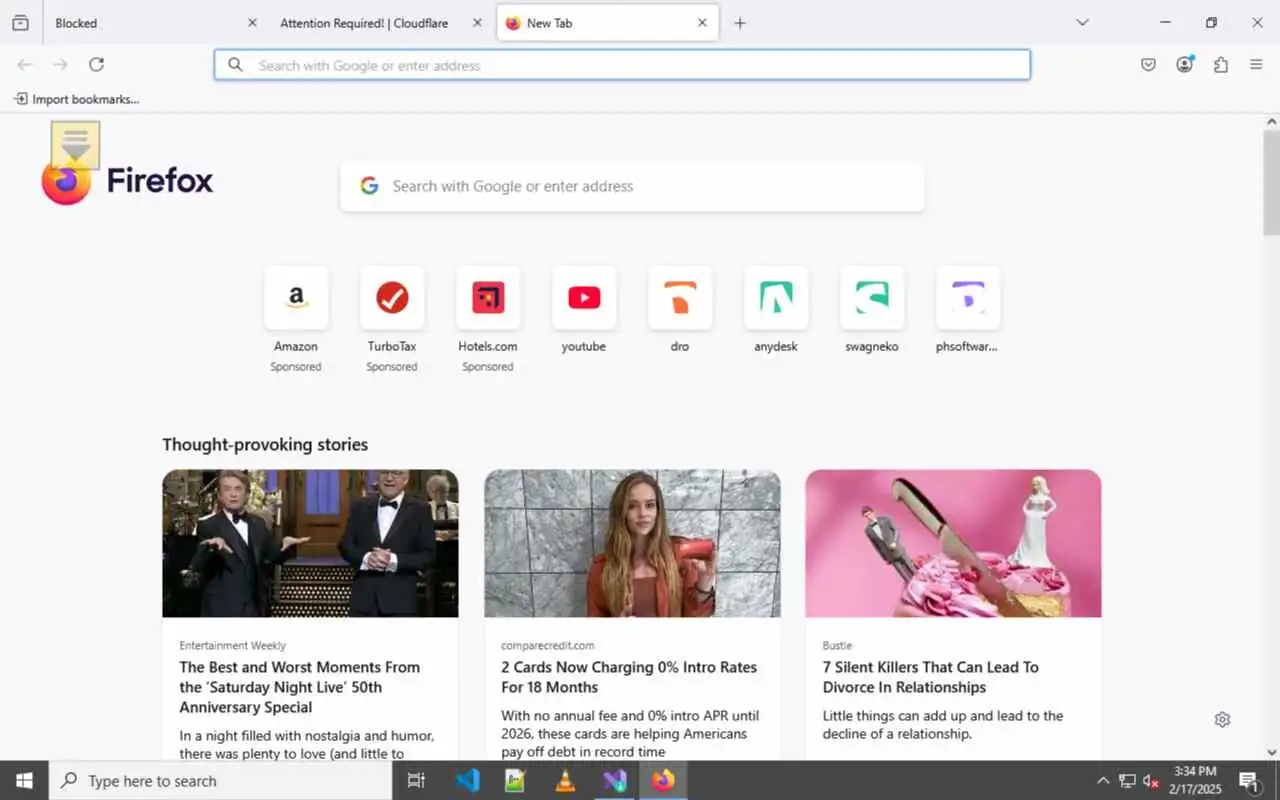
Task: Open the Windows Start menu
Action: (x=24, y=781)
